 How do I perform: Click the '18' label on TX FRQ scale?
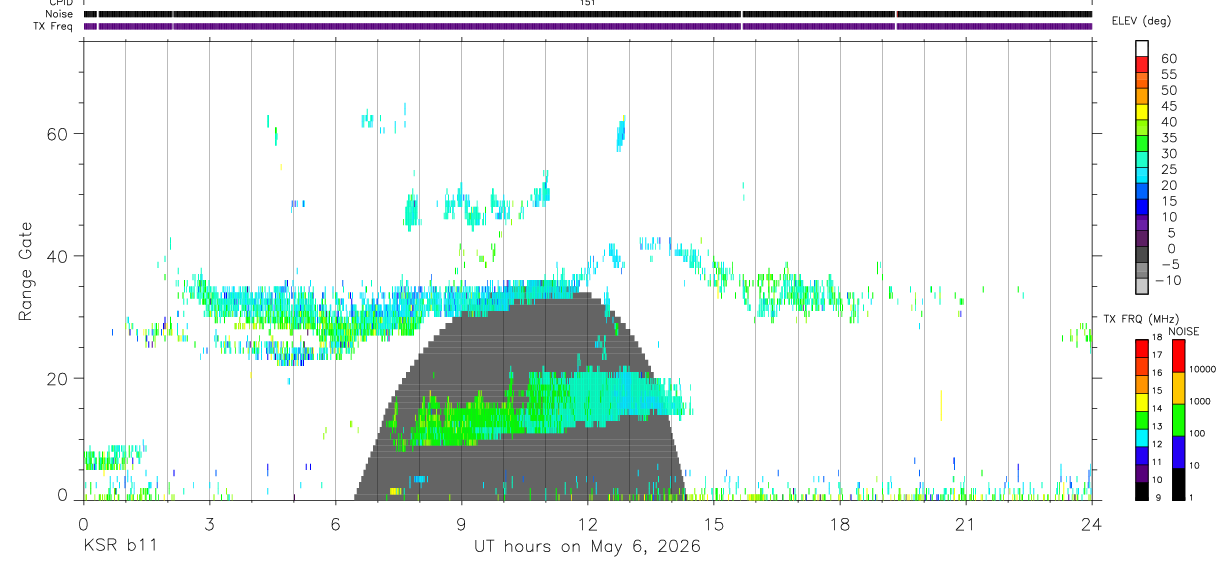tap(1156, 338)
